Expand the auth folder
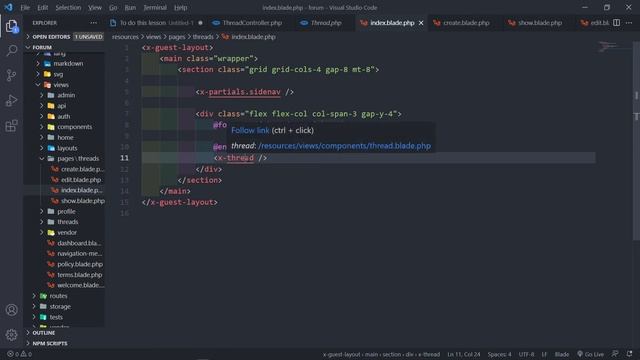Viewport: 640px width, 360px height. pos(64,116)
